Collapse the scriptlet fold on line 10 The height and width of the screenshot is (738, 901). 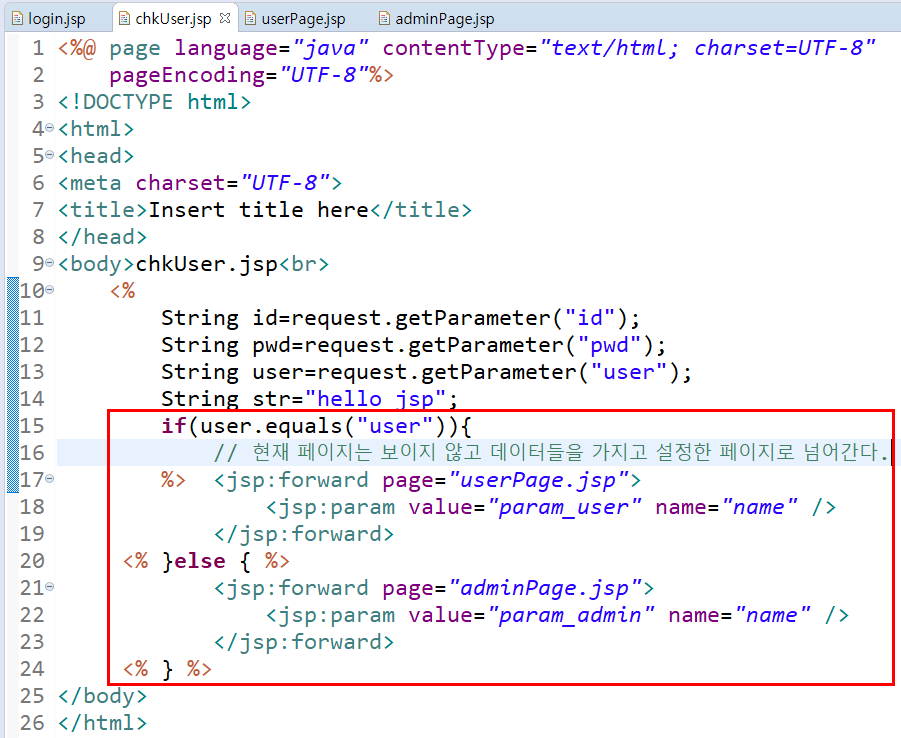pyautogui.click(x=49, y=290)
